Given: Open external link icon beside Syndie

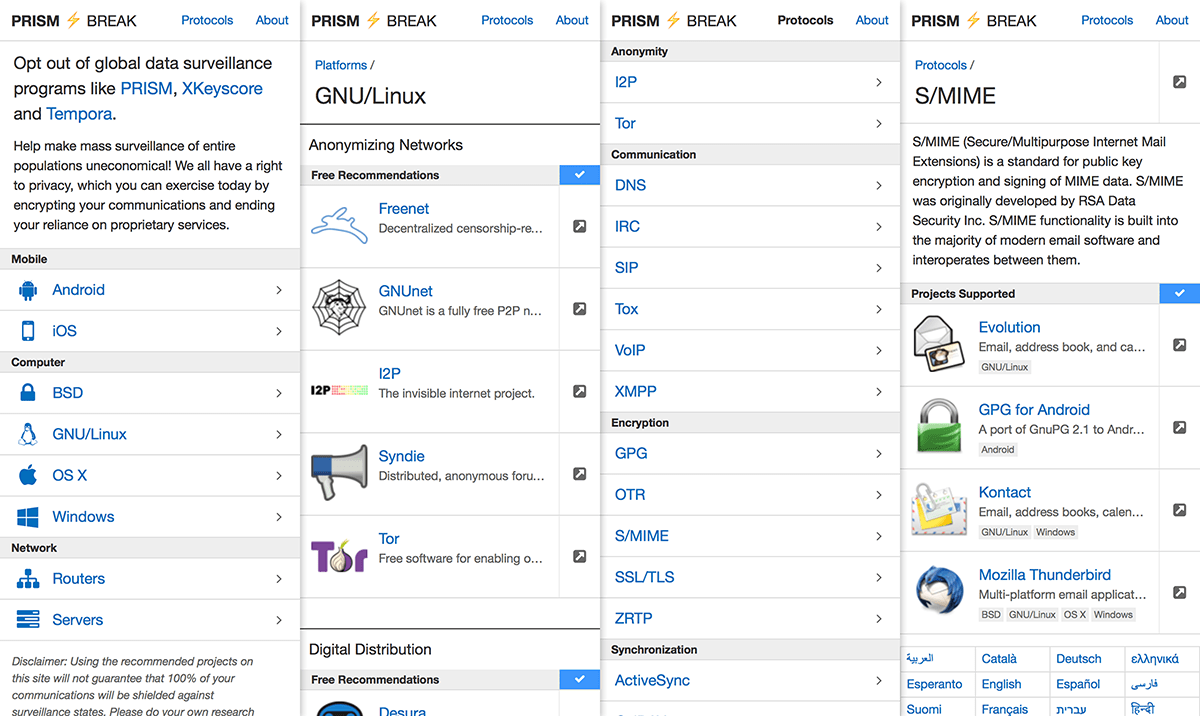Looking at the screenshot, I should tap(580, 474).
